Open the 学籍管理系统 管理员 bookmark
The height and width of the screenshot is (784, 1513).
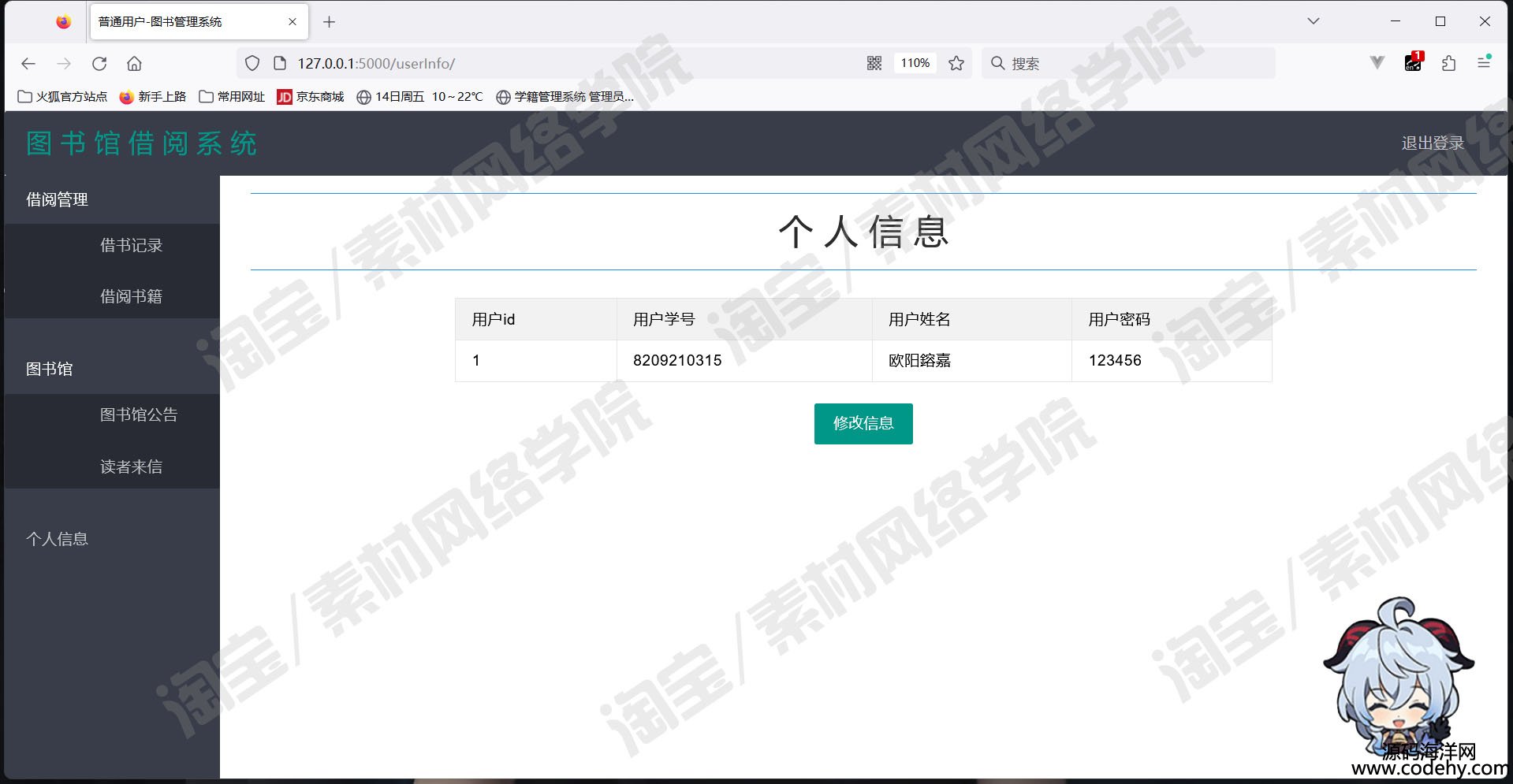point(565,97)
